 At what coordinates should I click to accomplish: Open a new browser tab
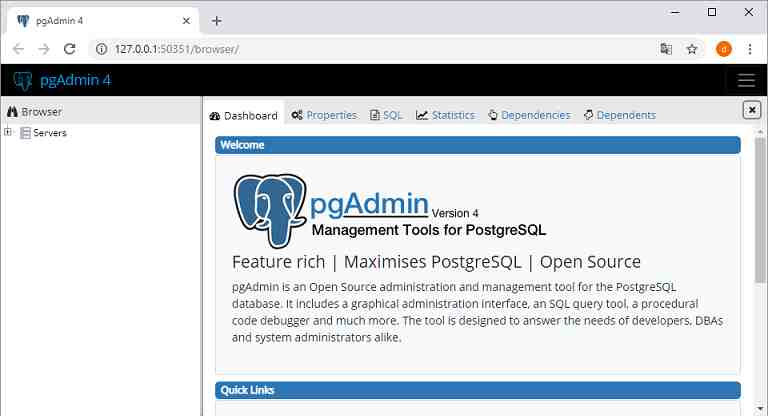(x=216, y=21)
